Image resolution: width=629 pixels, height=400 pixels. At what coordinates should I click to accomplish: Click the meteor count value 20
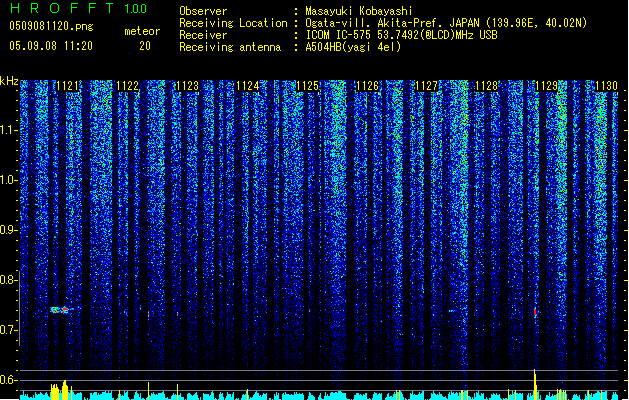point(145,46)
